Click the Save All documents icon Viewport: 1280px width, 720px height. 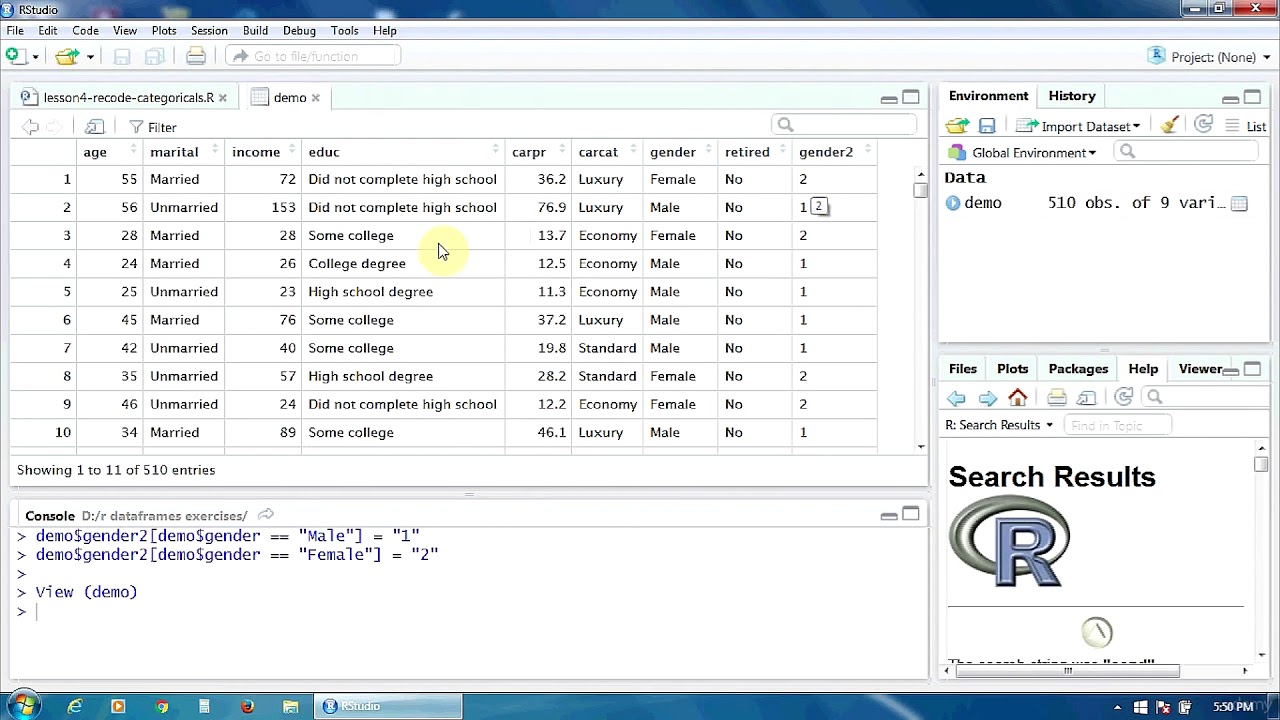(155, 56)
